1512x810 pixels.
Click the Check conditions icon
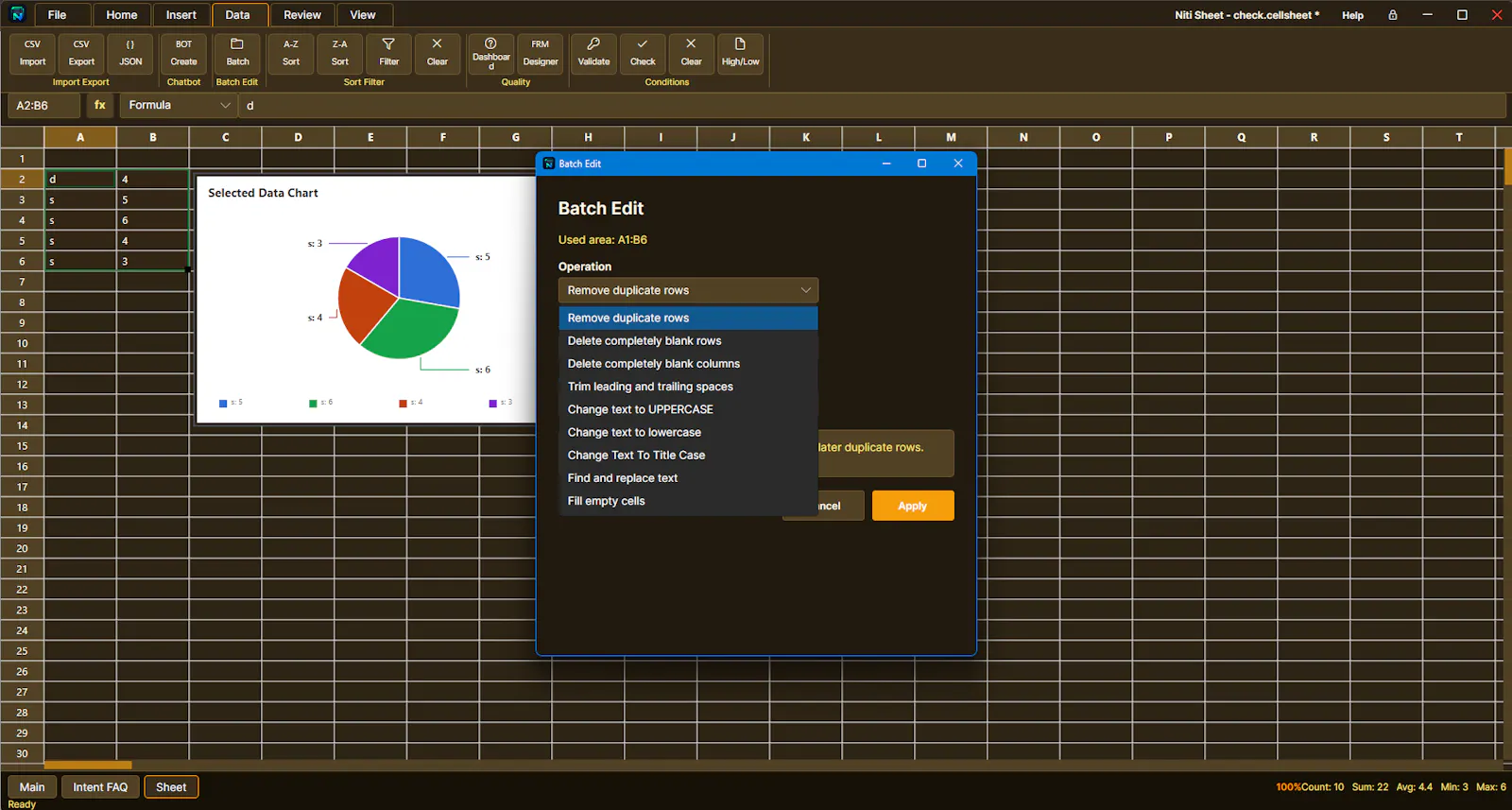[x=643, y=53]
